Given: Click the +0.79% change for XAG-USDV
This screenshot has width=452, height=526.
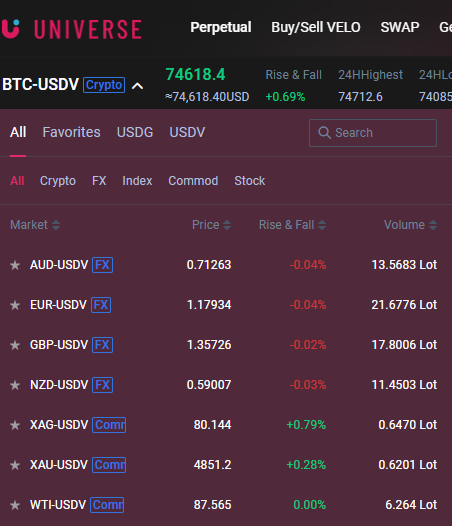Looking at the screenshot, I should click(x=306, y=425).
